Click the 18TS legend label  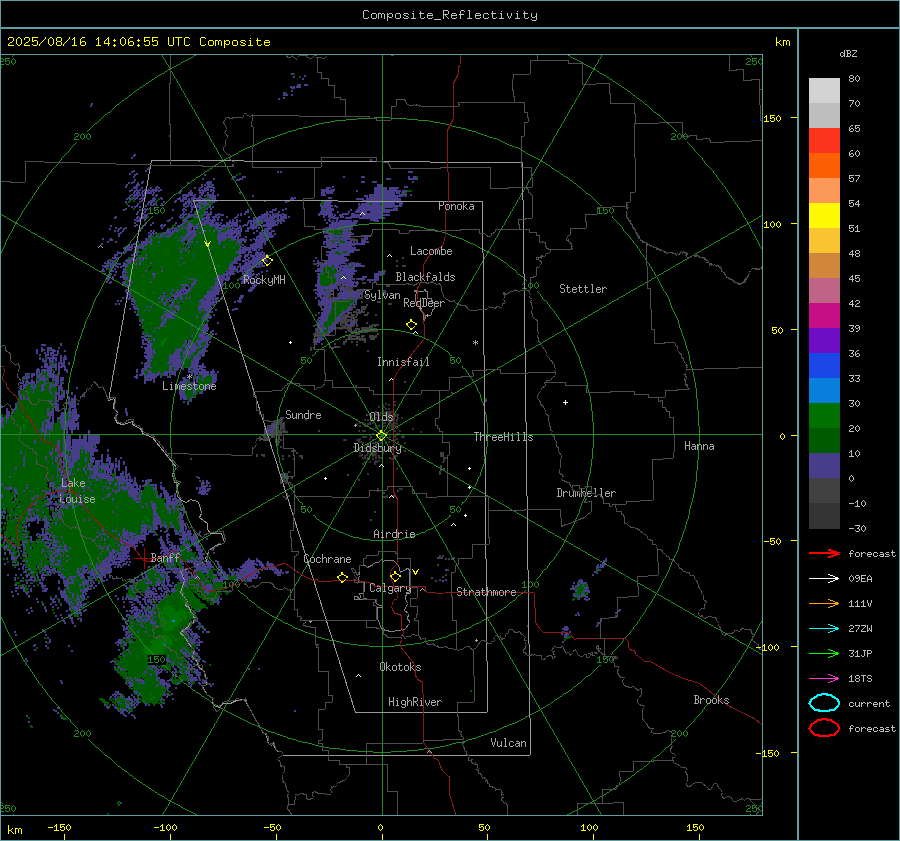pos(860,679)
